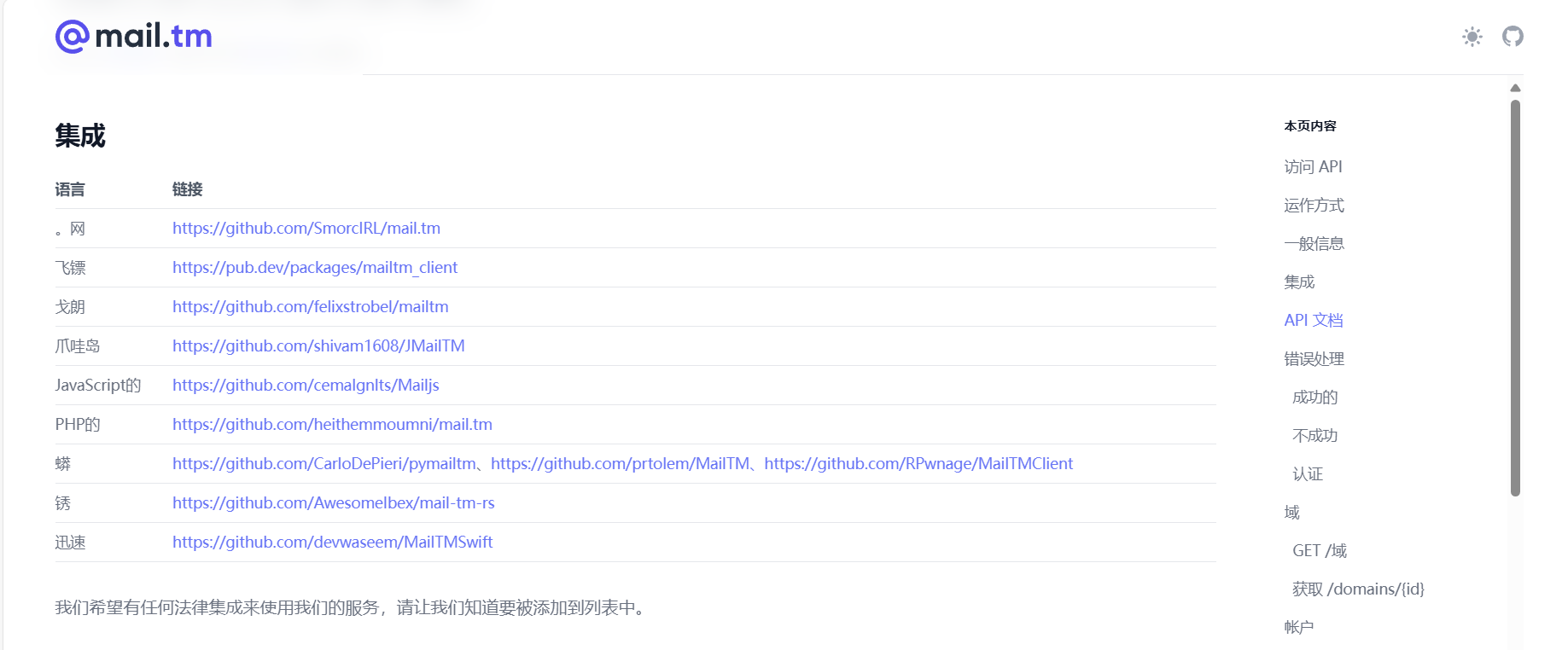Viewport: 1568px width, 650px height.
Task: Jump to 访问 API section
Action: [1313, 166]
